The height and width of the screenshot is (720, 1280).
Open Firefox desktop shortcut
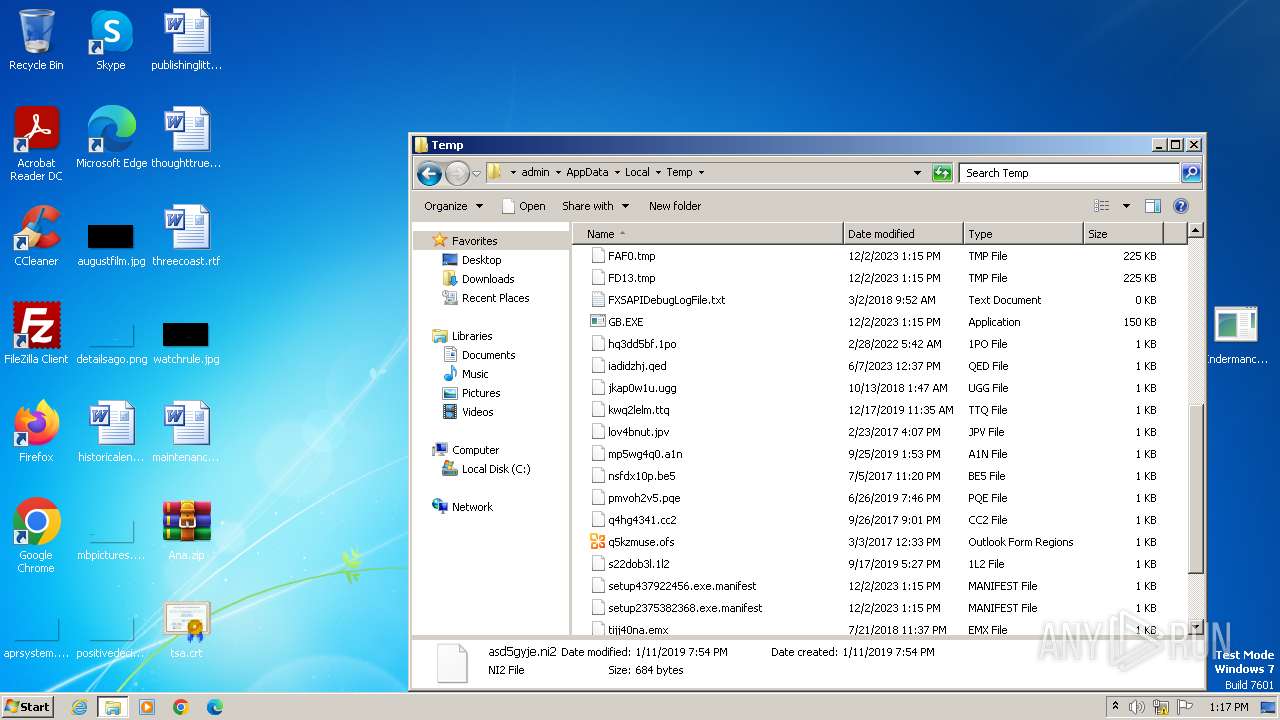(36, 432)
